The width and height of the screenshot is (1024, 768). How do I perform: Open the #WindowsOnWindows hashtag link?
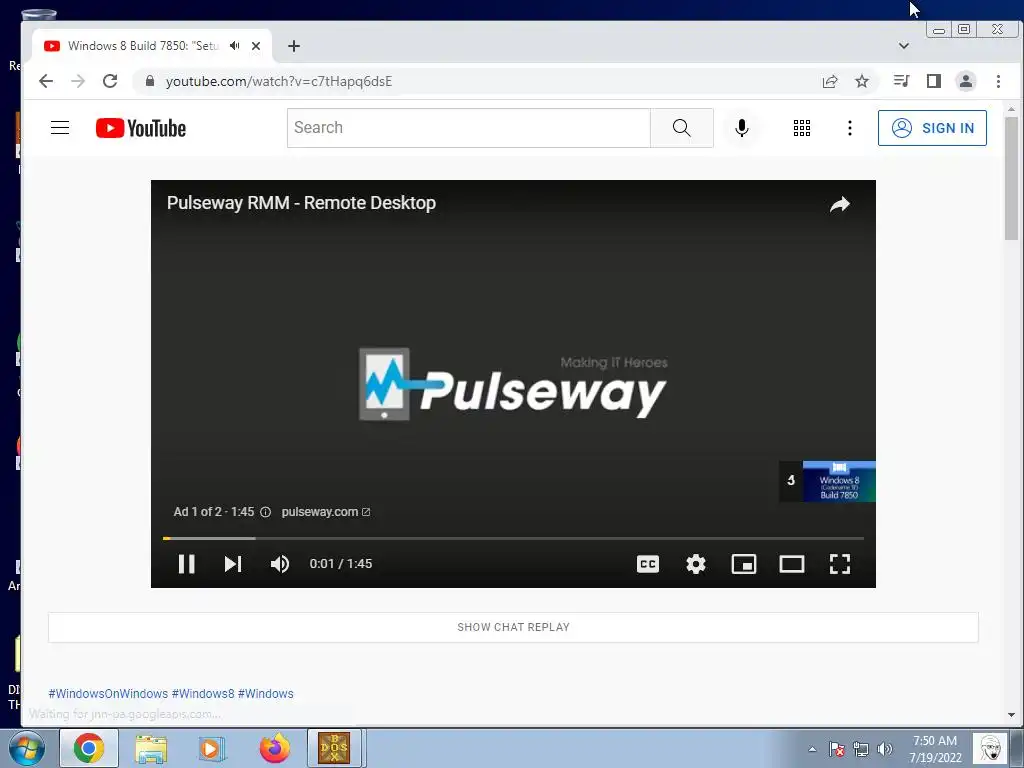pos(108,694)
